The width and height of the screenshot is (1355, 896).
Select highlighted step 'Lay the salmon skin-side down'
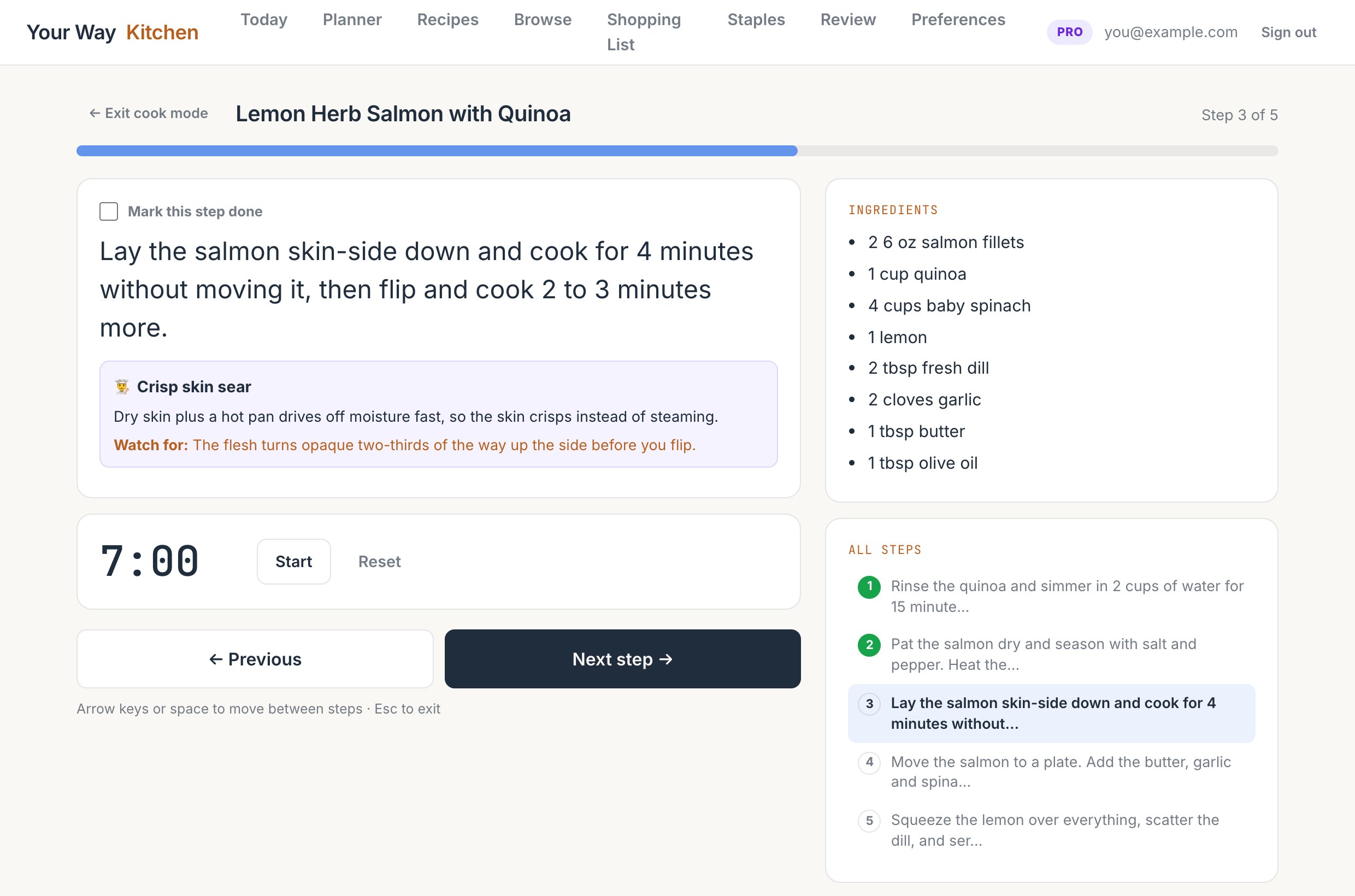click(1051, 713)
